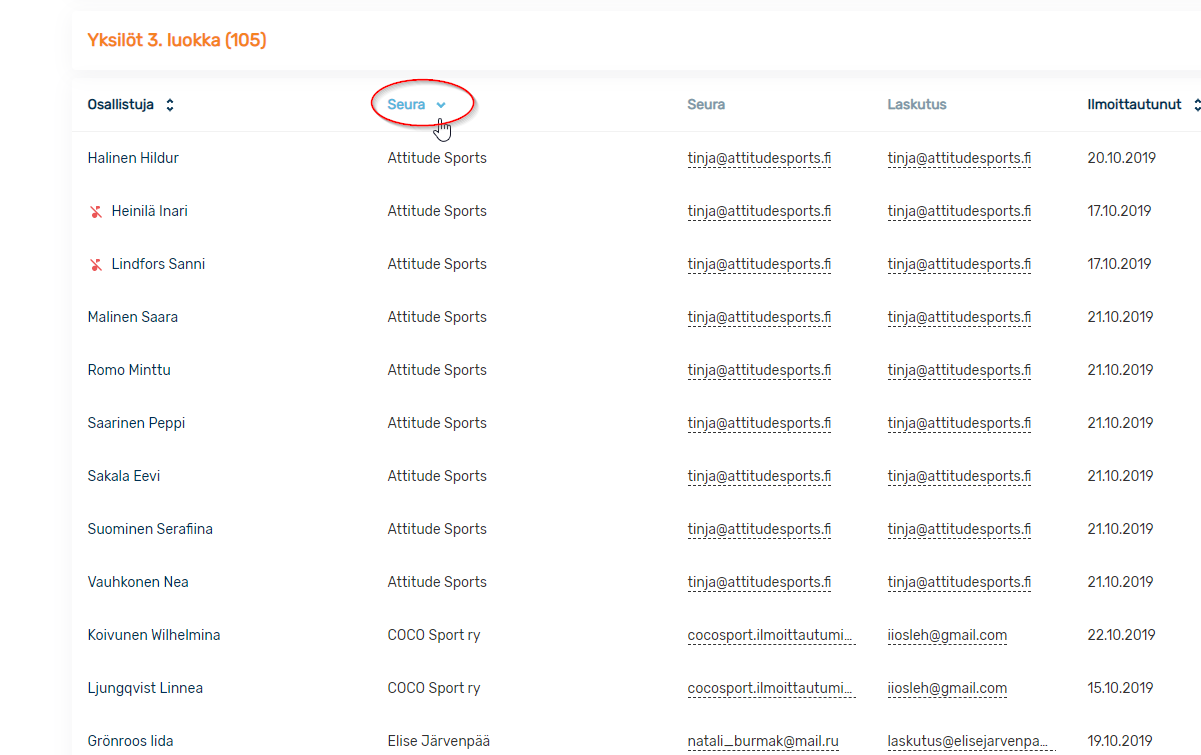
Task: Select participant name Romo Minttu
Action: click(x=129, y=370)
